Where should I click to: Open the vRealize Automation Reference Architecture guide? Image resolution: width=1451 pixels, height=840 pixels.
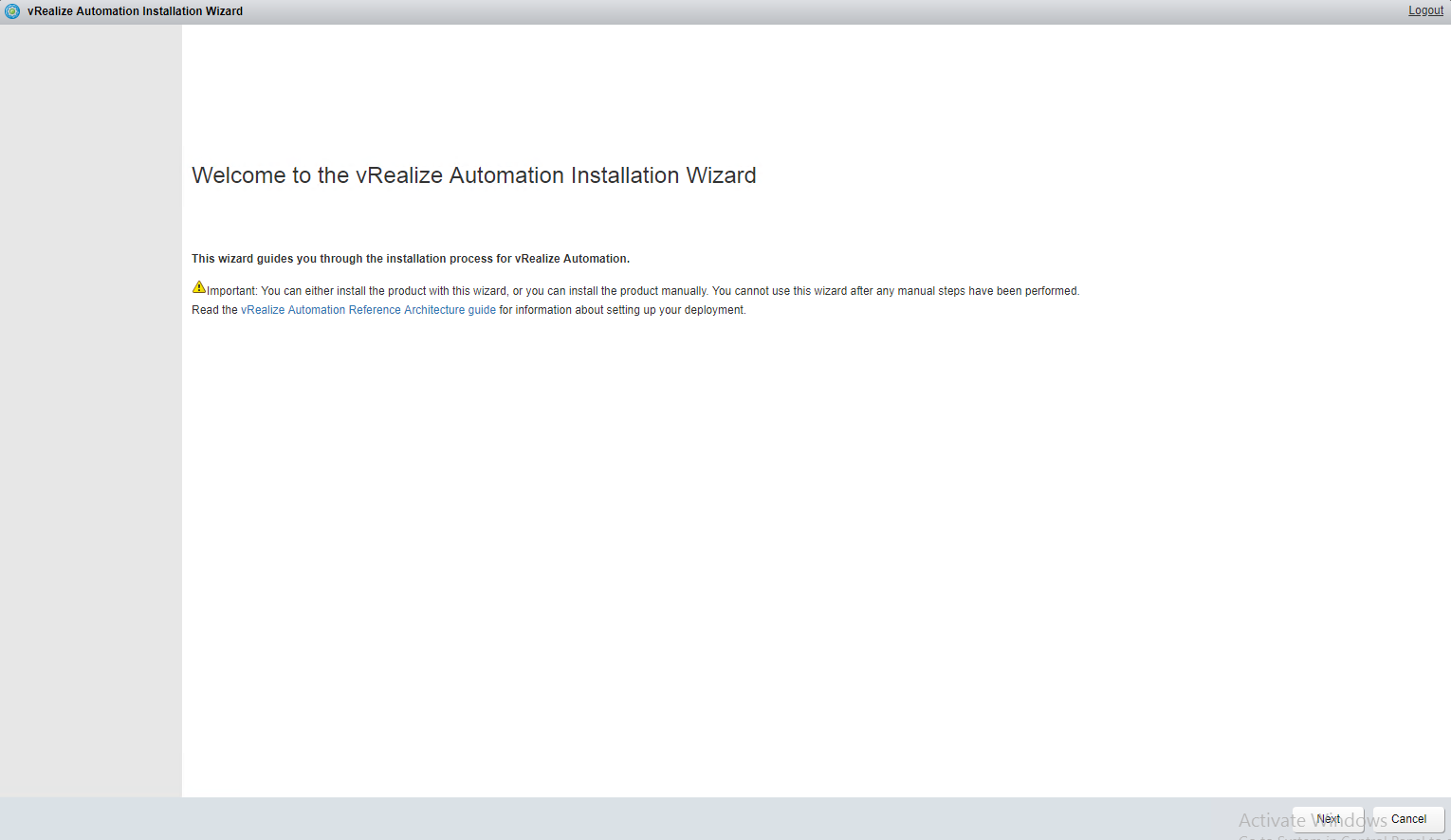pyautogui.click(x=368, y=310)
